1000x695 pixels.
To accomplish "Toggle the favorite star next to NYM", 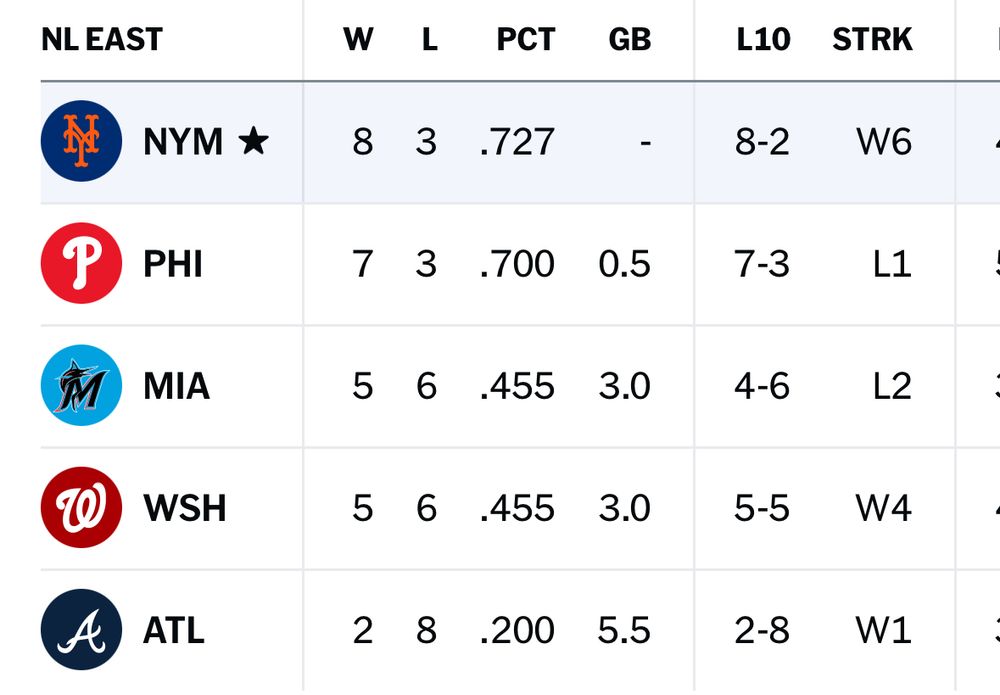I will [x=253, y=141].
